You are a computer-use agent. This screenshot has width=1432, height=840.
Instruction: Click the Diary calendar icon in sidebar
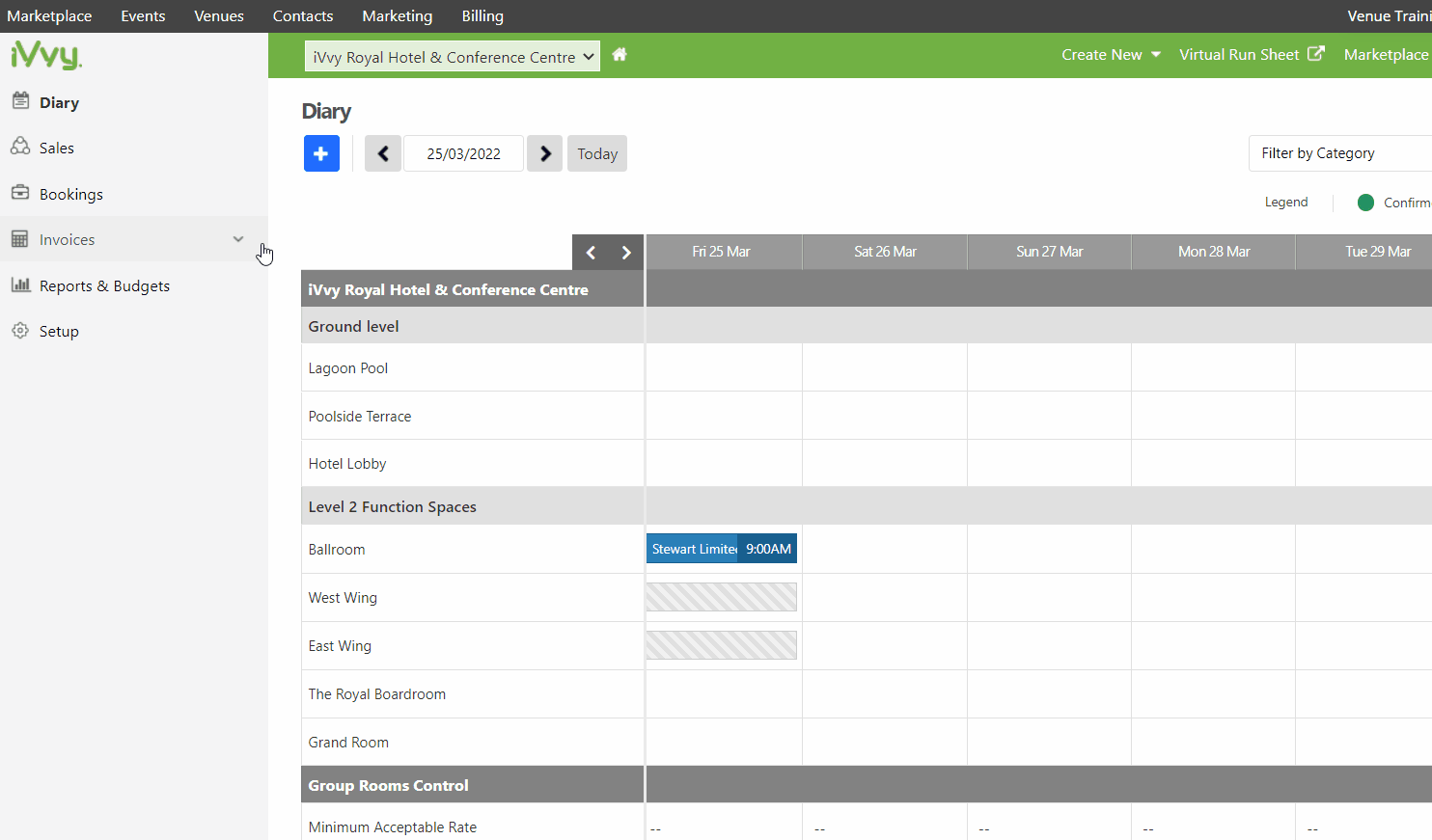pyautogui.click(x=20, y=100)
